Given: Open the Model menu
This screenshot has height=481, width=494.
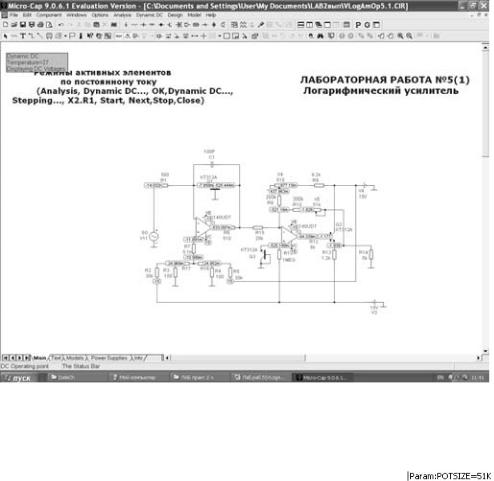Looking at the screenshot, I should pyautogui.click(x=194, y=15).
